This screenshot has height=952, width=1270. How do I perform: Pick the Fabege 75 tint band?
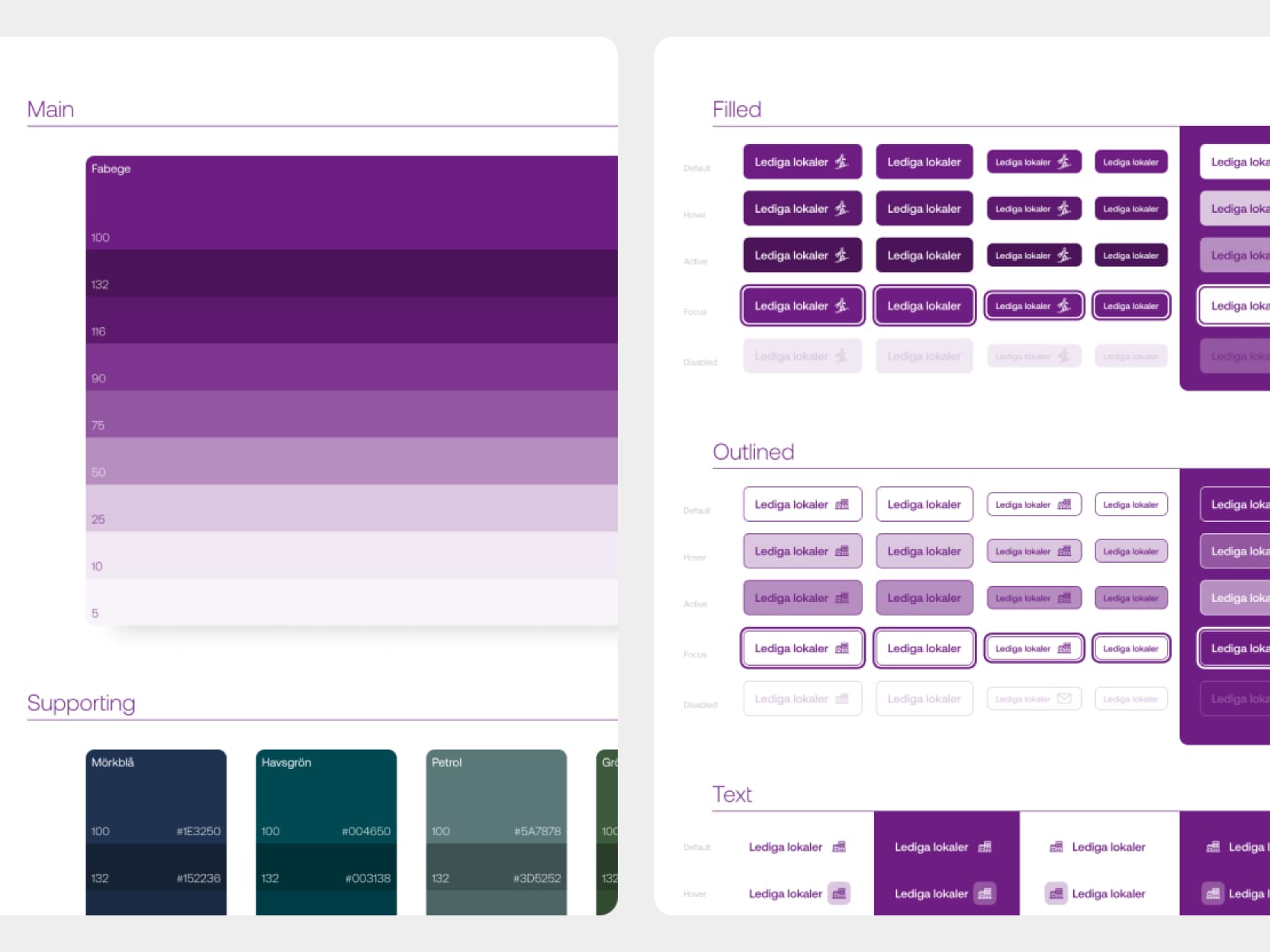(x=352, y=414)
